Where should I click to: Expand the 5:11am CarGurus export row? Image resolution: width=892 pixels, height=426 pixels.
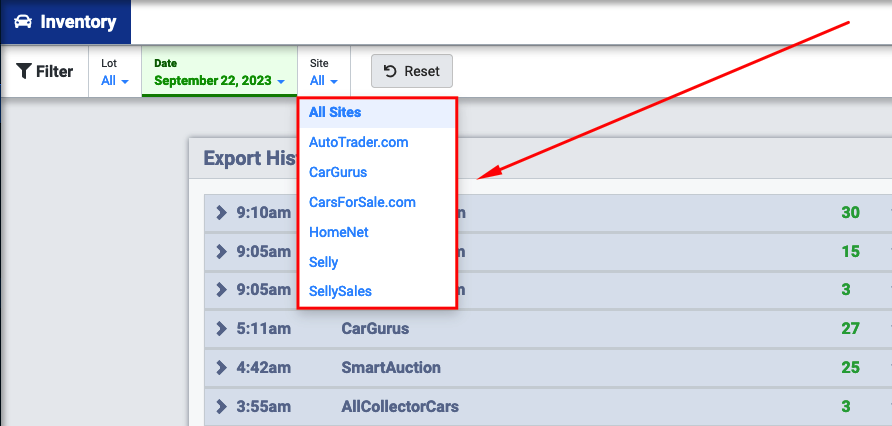[x=221, y=328]
